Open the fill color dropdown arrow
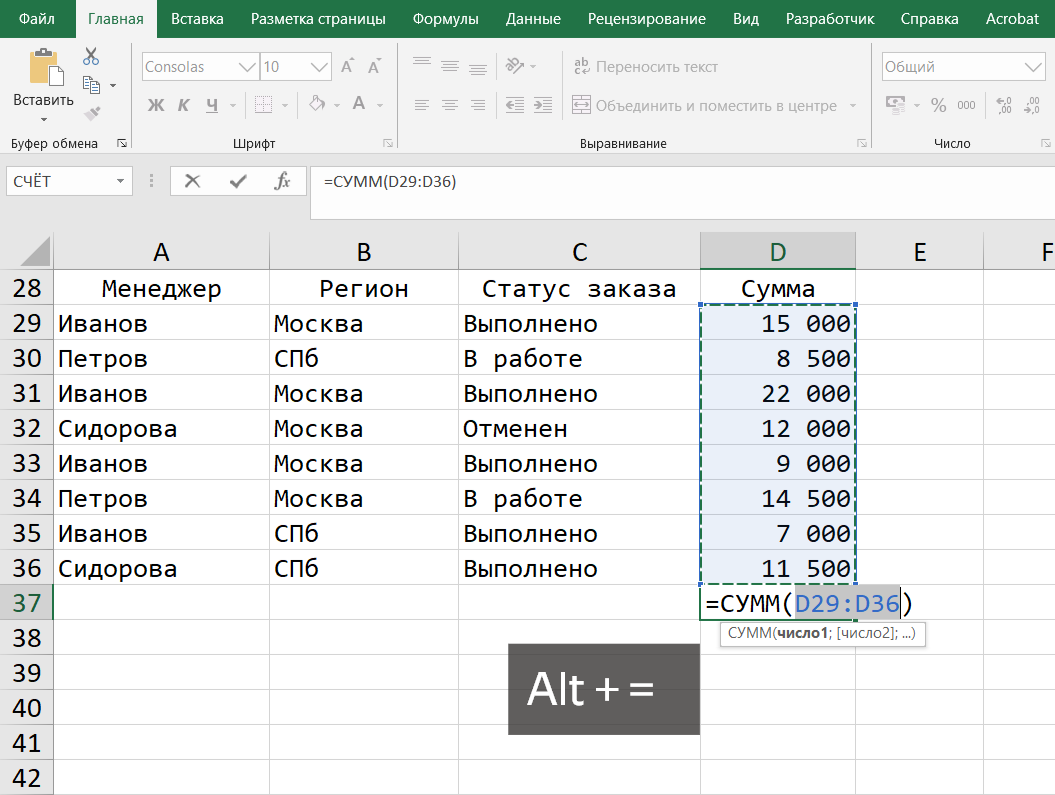 coord(336,106)
